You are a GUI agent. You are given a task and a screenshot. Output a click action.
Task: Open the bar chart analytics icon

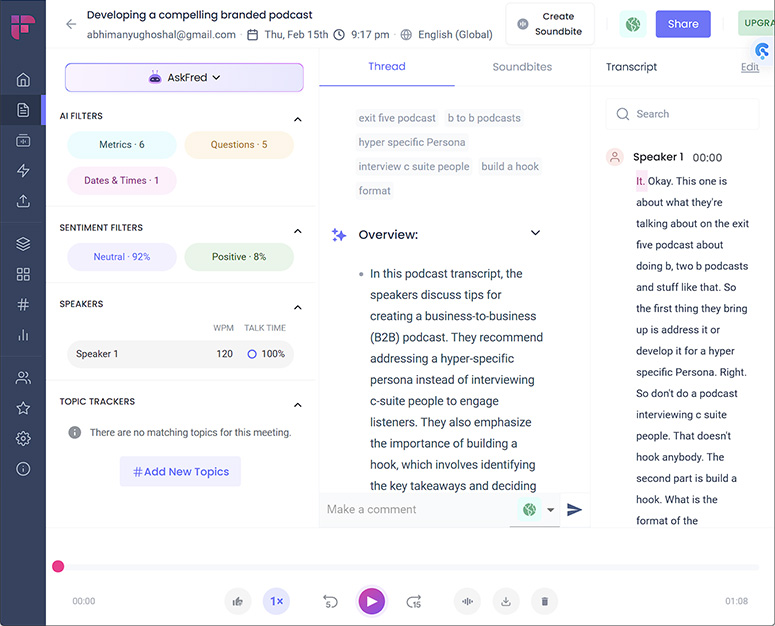(23, 335)
